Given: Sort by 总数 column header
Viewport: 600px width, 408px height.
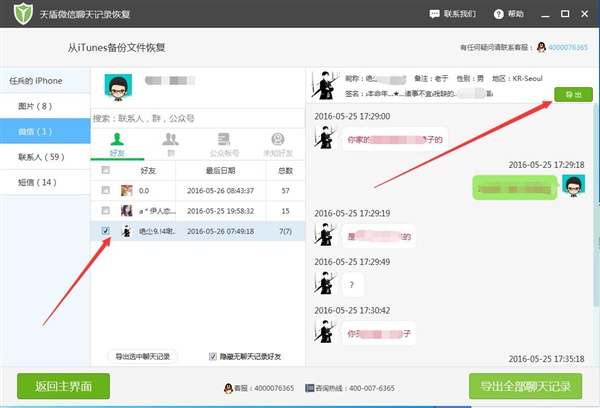Looking at the screenshot, I should click(x=285, y=170).
